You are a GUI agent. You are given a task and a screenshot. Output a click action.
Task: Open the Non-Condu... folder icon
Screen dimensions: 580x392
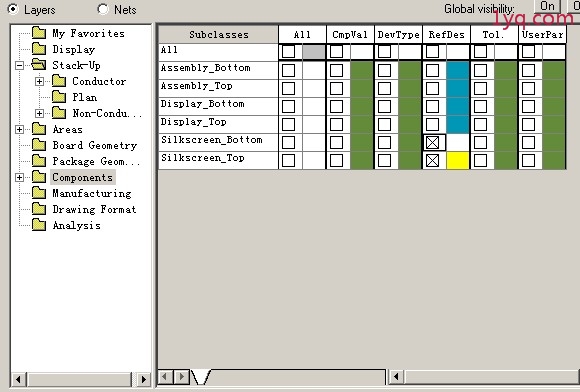59,113
